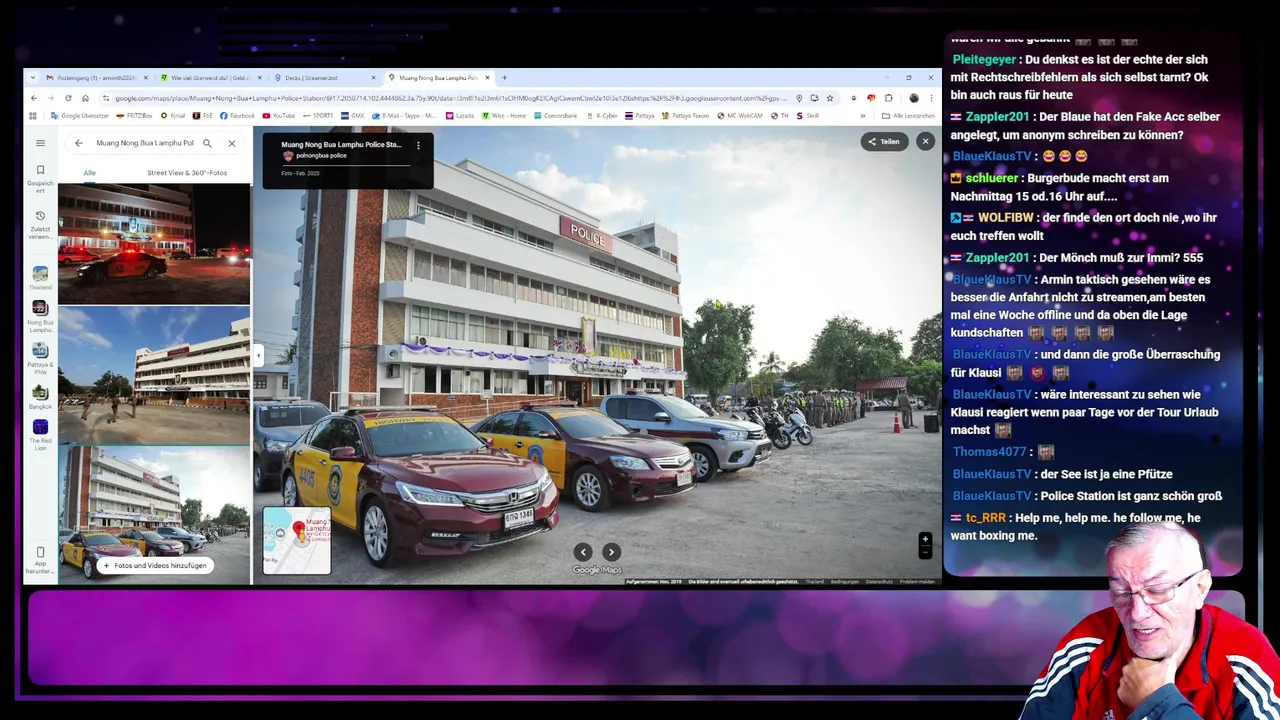Viewport: 1280px width, 720px height.
Task: Bookmark the page with star icon
Action: pos(830,98)
